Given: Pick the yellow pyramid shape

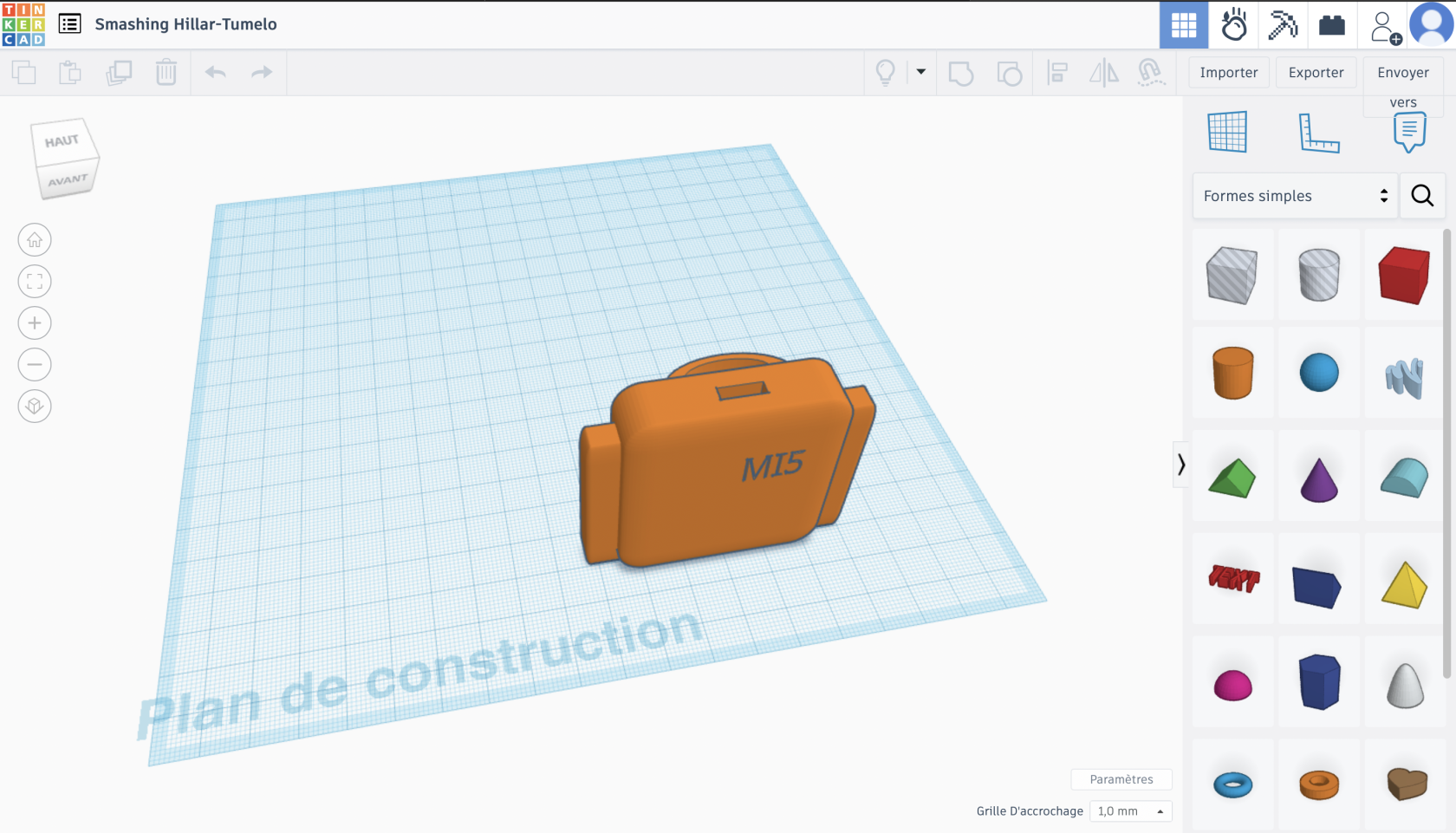Looking at the screenshot, I should [x=1404, y=585].
